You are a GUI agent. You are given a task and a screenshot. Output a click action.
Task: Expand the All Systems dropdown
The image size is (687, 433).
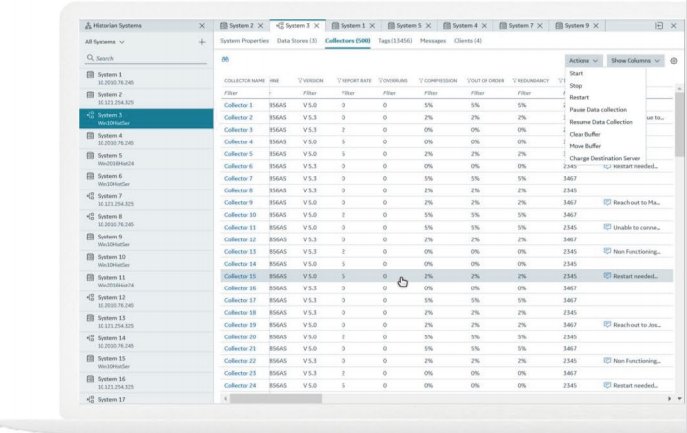coord(105,42)
